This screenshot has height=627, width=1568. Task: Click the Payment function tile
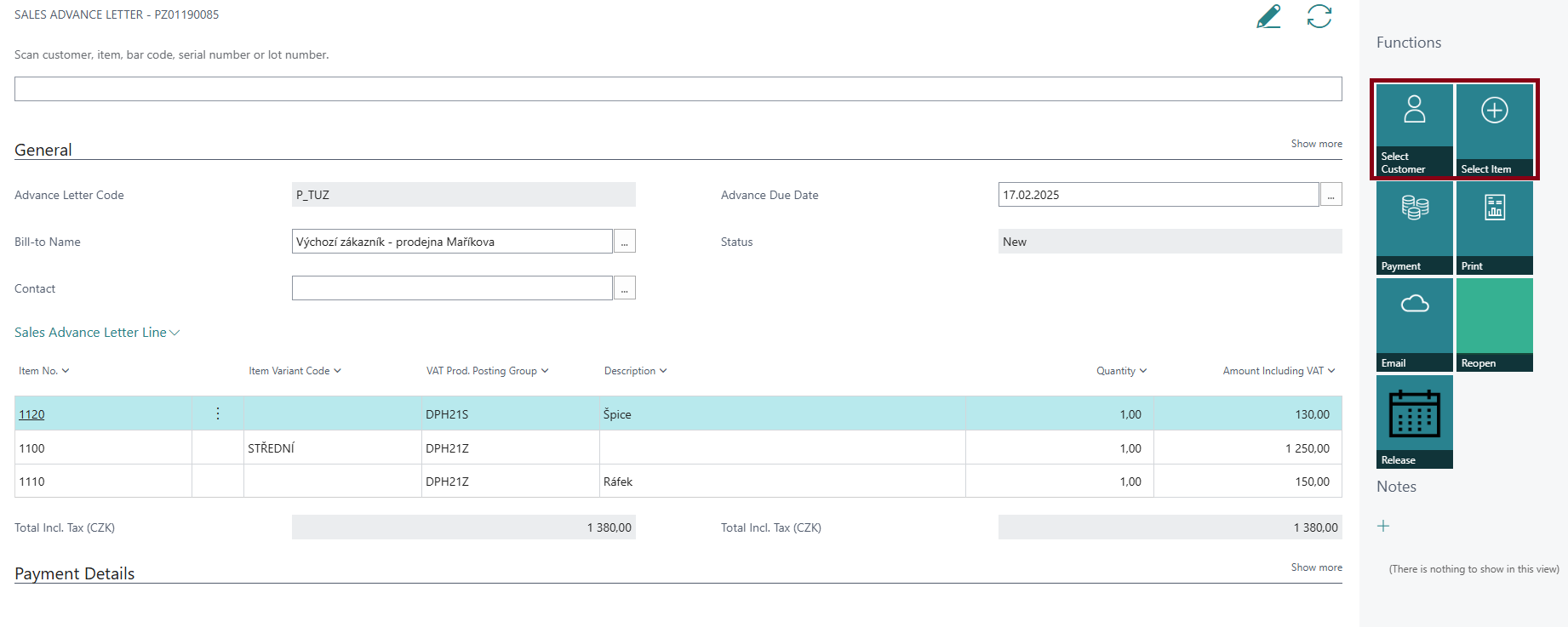tap(1414, 228)
